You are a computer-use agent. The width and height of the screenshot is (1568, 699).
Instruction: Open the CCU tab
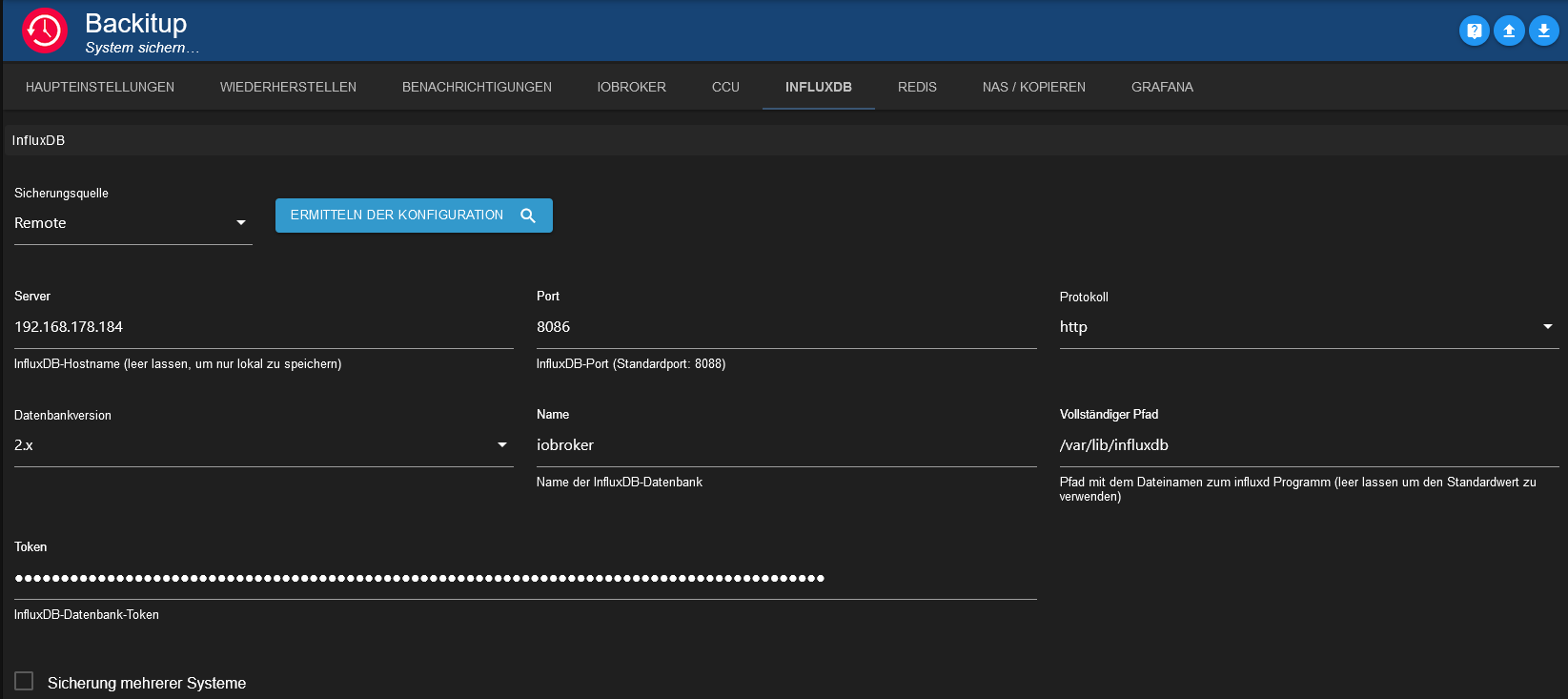pos(725,87)
